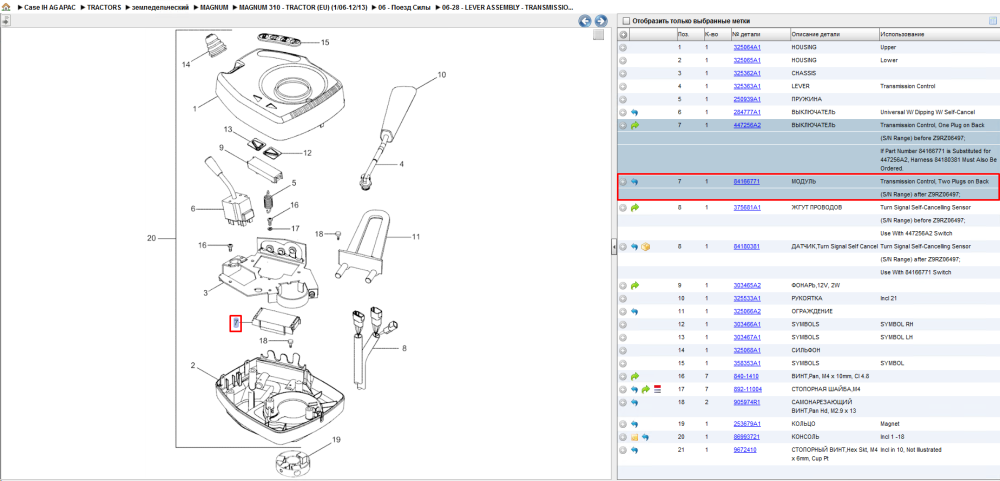The image size is (1000, 481).
Task: Select 'ЖГУТ ПРОВОДОВ' description cell
Action: point(816,207)
